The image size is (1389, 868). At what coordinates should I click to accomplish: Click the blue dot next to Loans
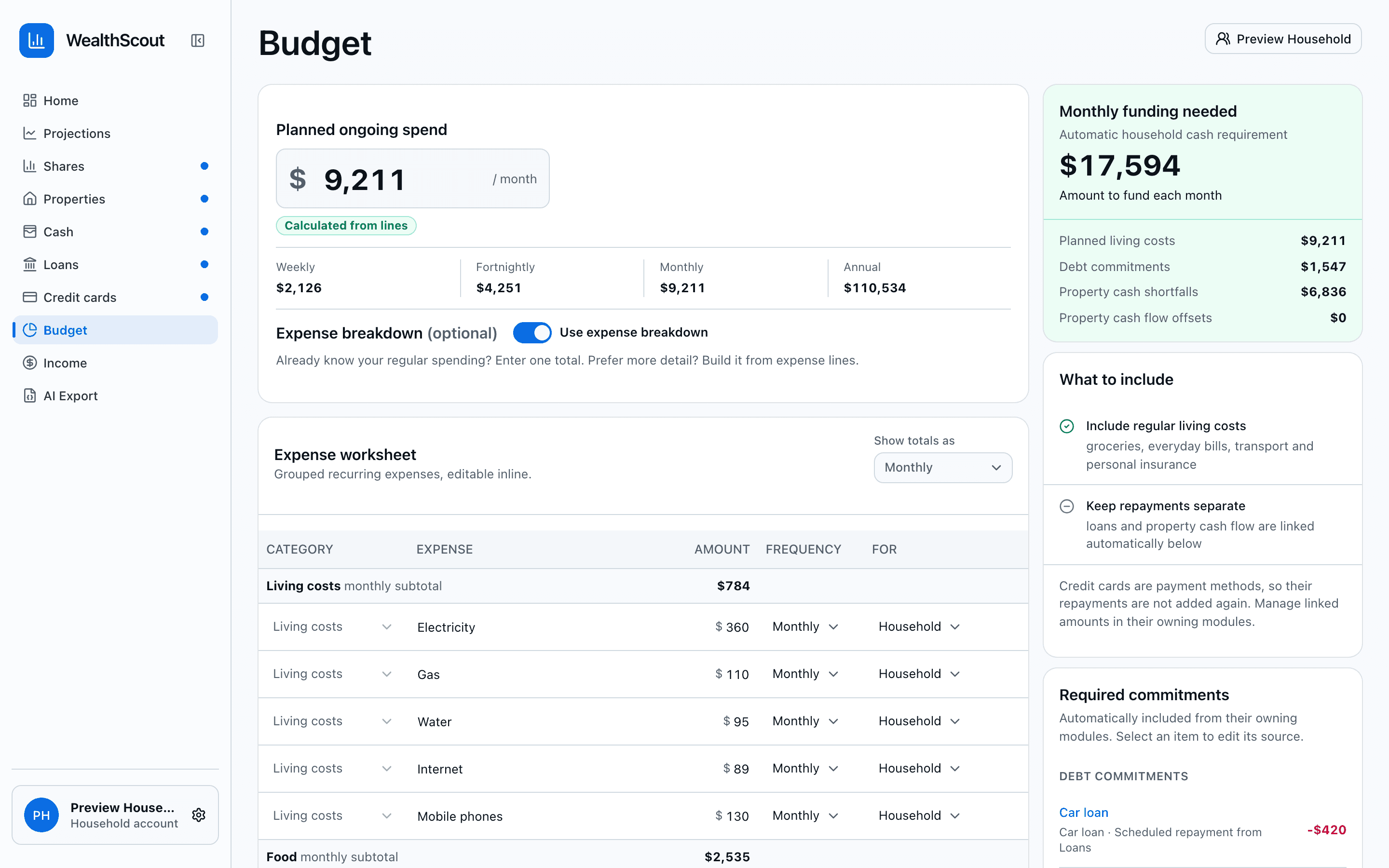204,264
